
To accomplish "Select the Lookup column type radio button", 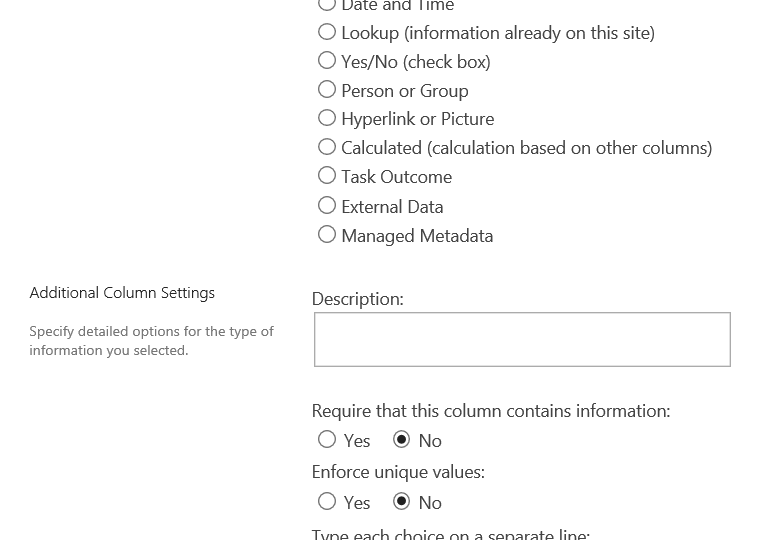I will 327,32.
